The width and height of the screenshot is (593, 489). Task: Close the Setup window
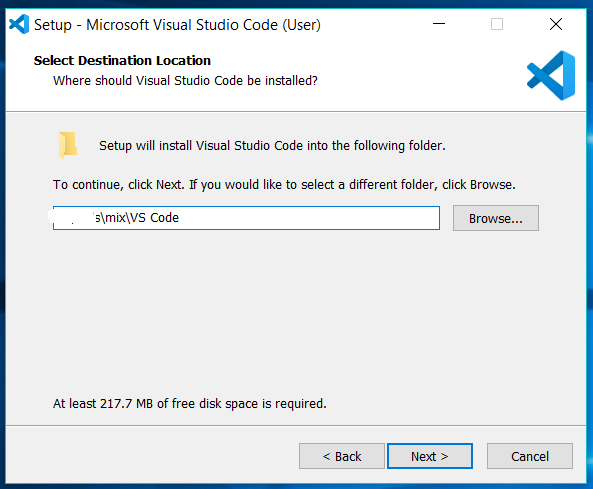(x=556, y=24)
